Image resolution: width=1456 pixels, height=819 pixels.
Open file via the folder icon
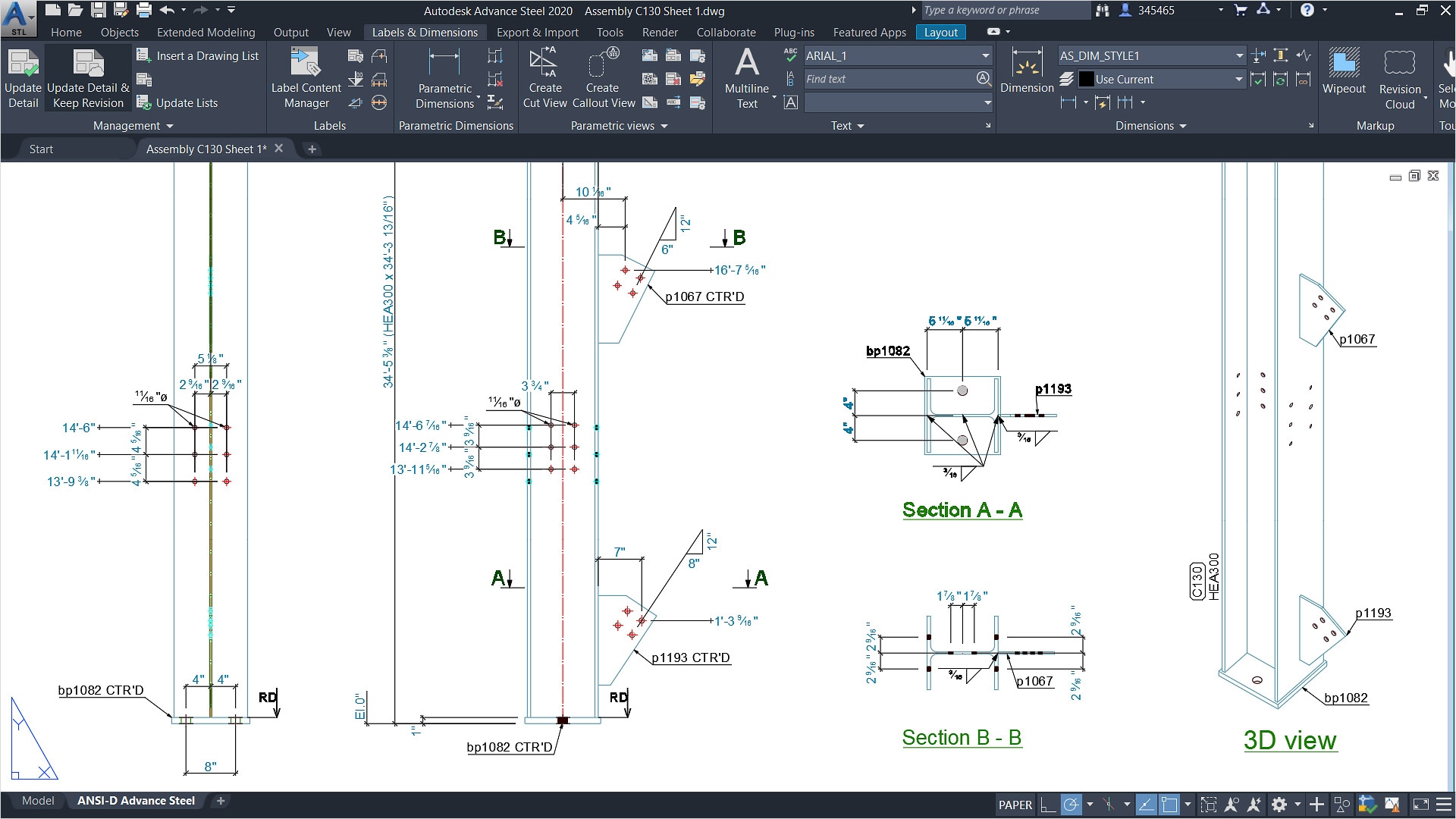pyautogui.click(x=75, y=11)
